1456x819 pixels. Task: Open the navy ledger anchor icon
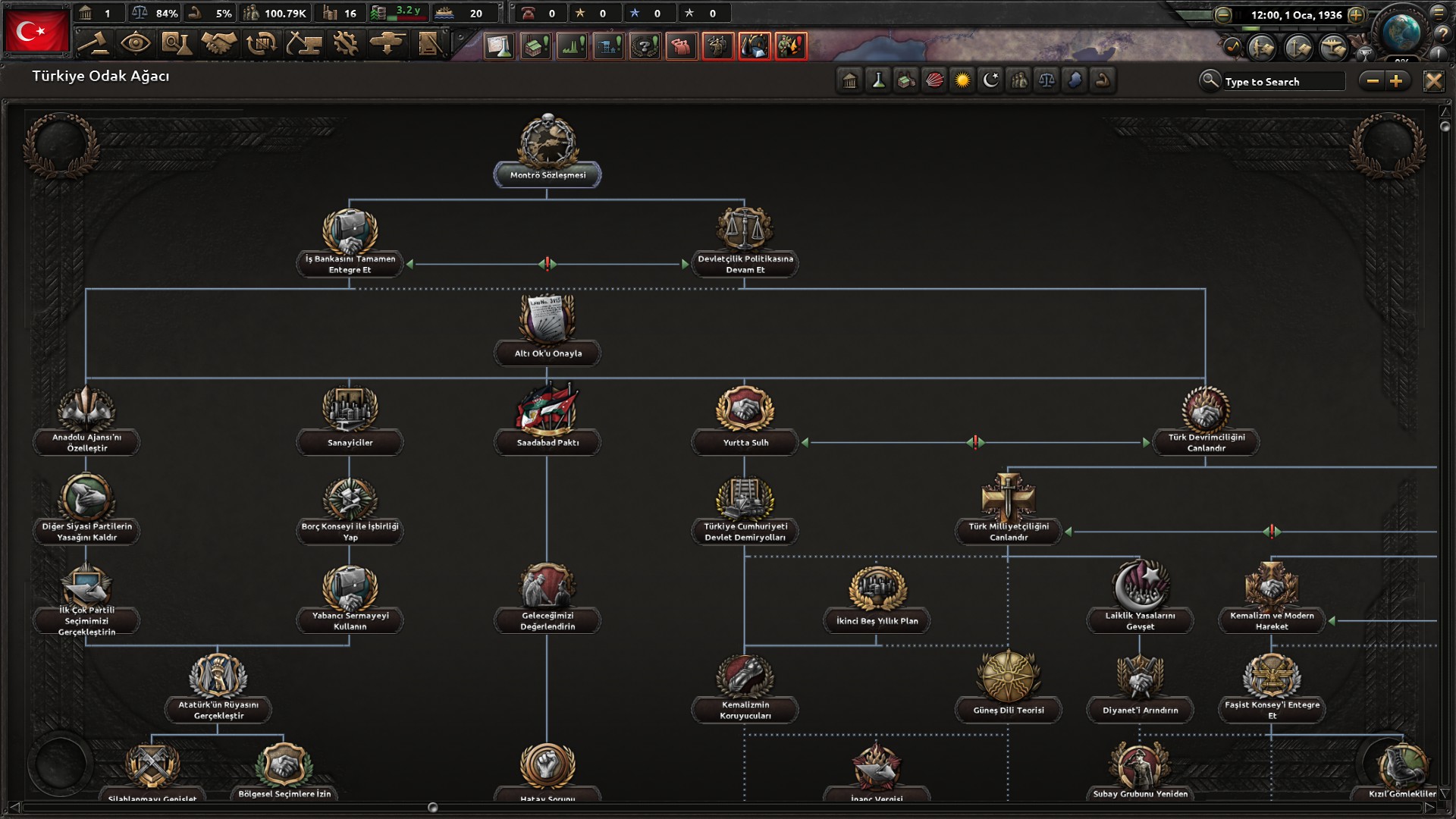[1298, 48]
